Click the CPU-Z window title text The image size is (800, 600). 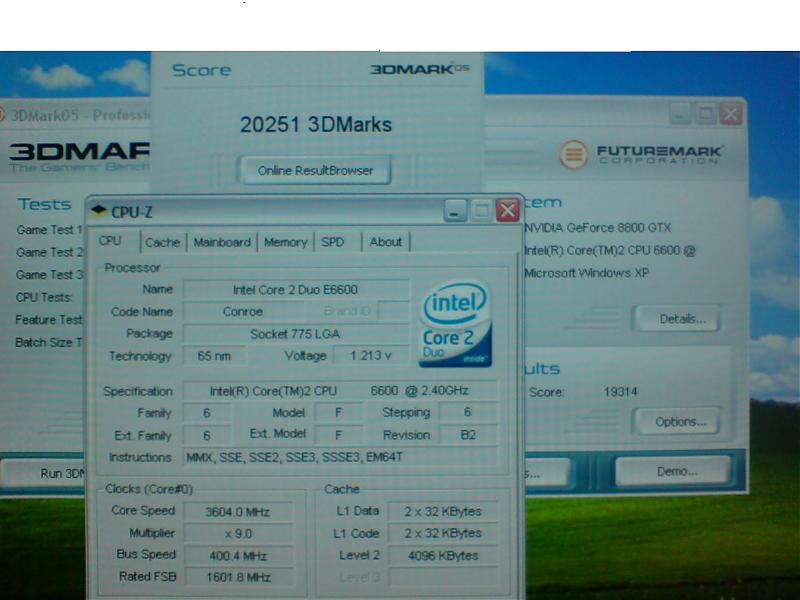(x=132, y=212)
